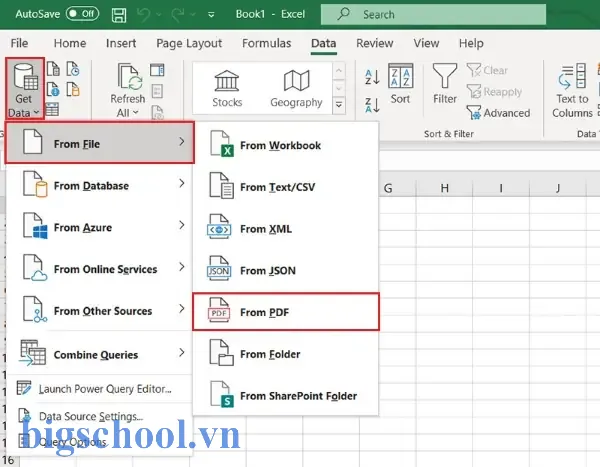
Task: Expand the Data Types gallery more arrow
Action: click(339, 105)
